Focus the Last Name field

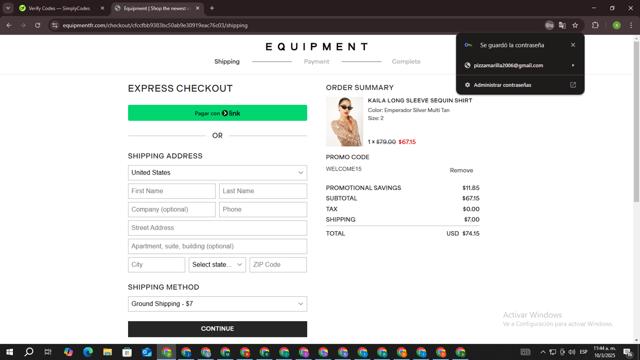click(x=263, y=191)
